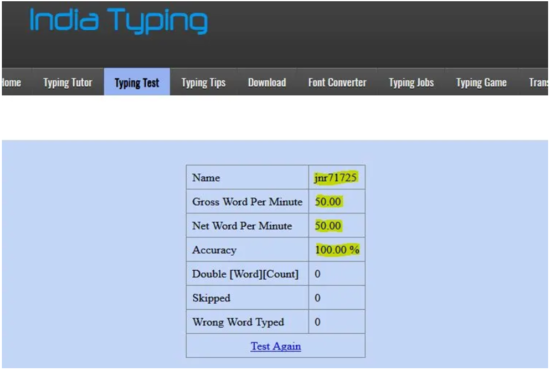The height and width of the screenshot is (370, 550).
Task: Click the Name label cell
Action: (247, 177)
